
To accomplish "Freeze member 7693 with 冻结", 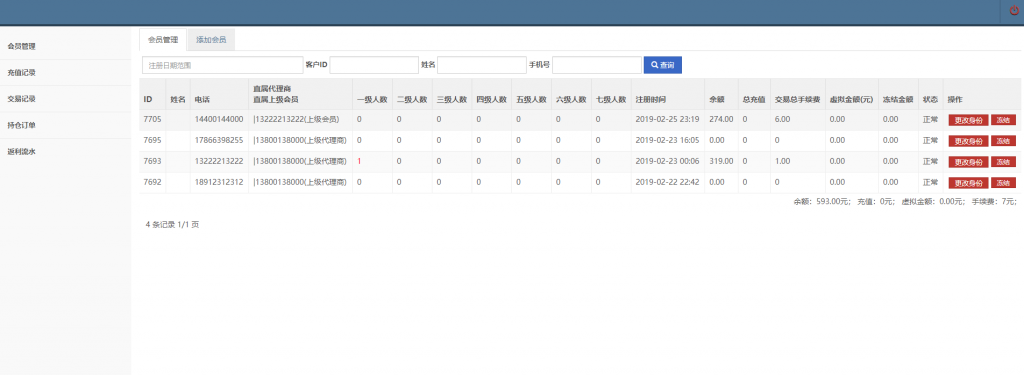I will (x=1004, y=162).
